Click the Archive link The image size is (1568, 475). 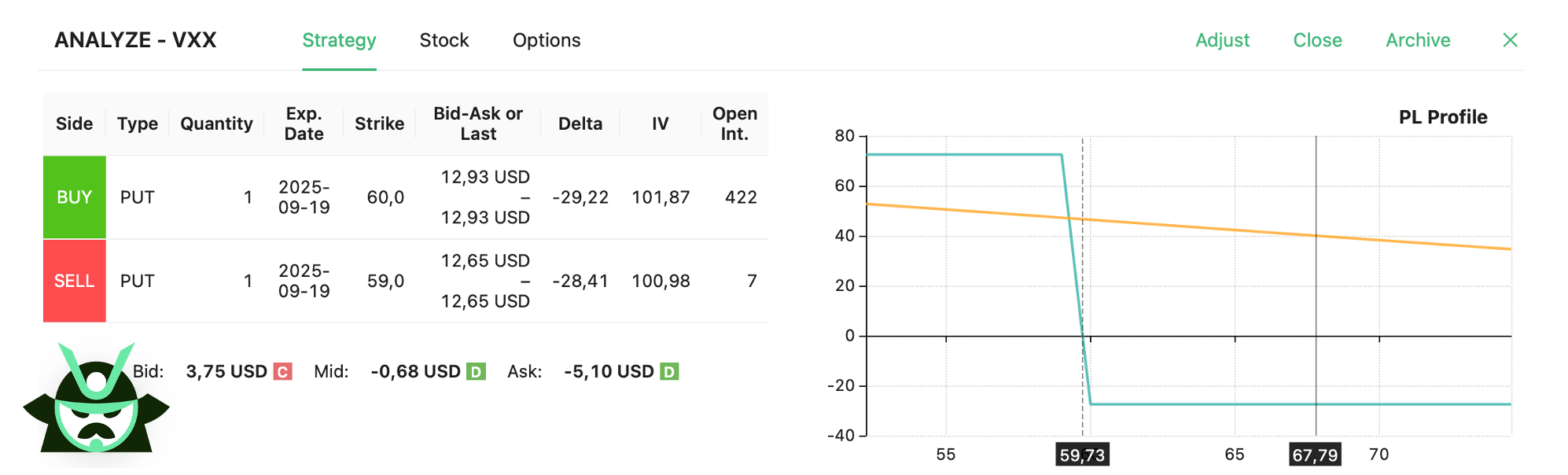coord(1417,40)
